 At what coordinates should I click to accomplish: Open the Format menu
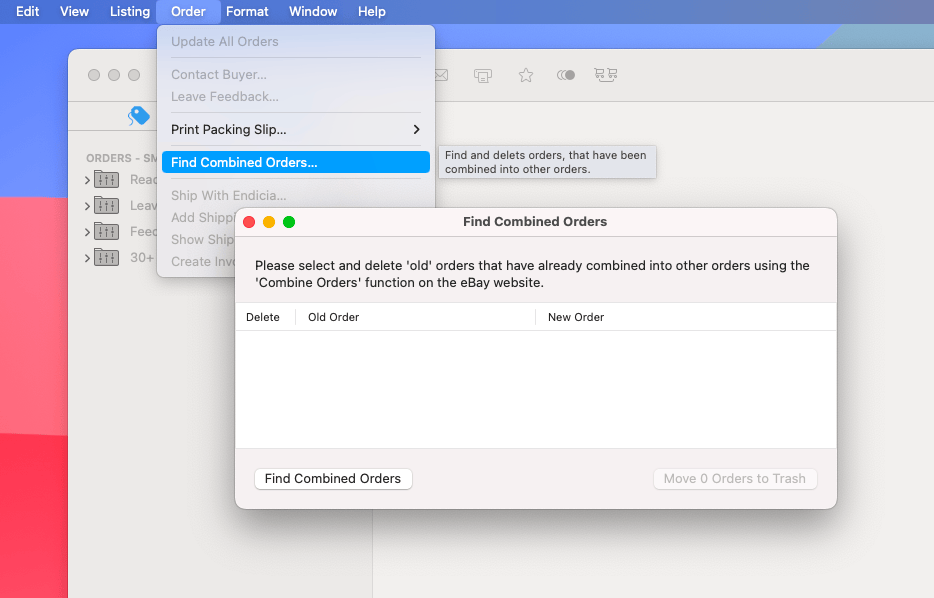(247, 12)
